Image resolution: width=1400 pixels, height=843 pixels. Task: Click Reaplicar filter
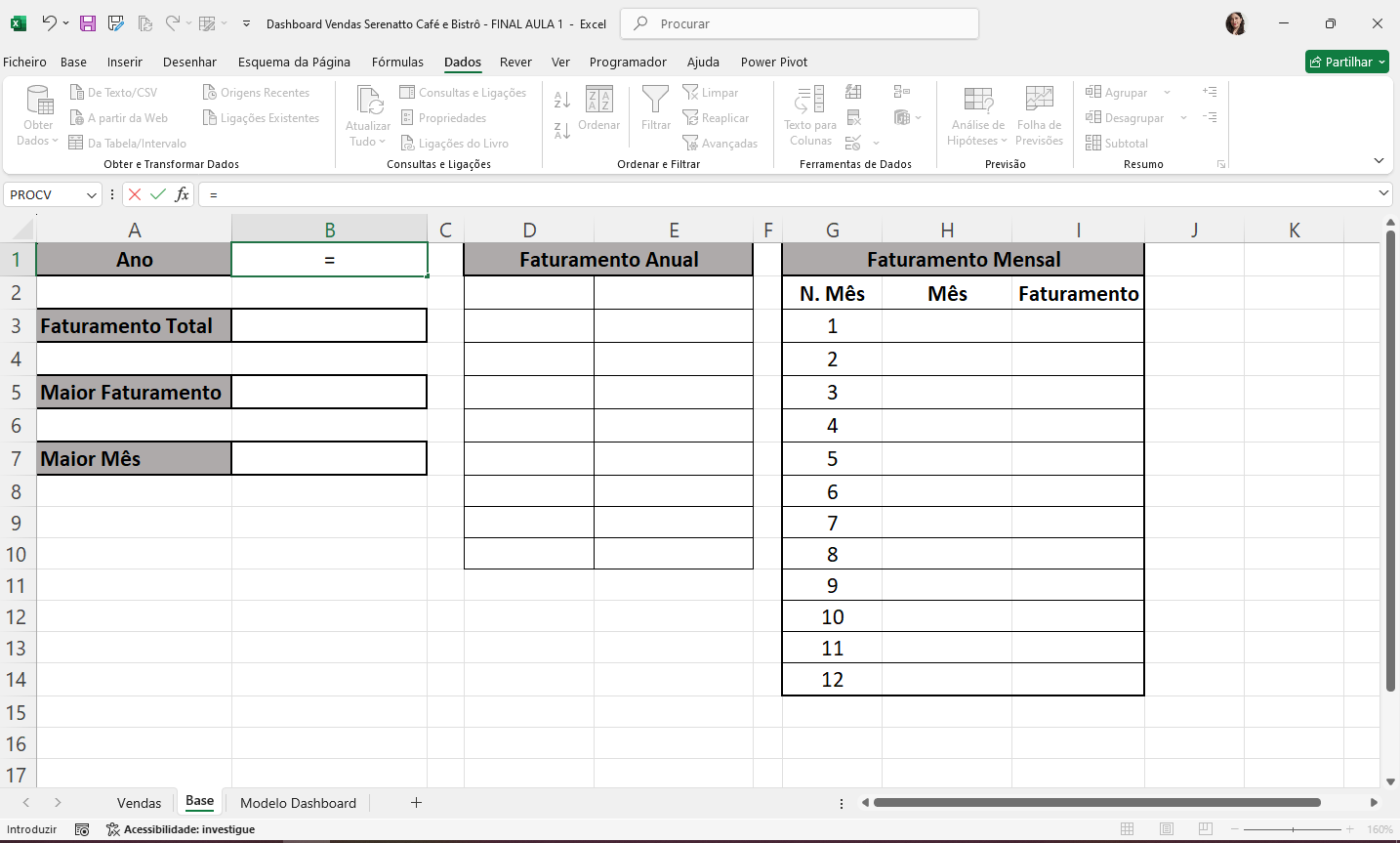coord(716,118)
